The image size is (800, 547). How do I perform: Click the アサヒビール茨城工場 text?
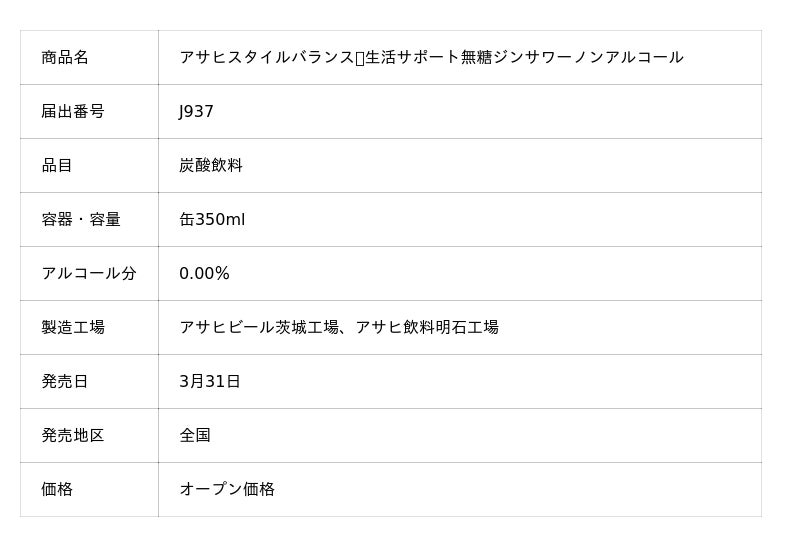coord(258,327)
